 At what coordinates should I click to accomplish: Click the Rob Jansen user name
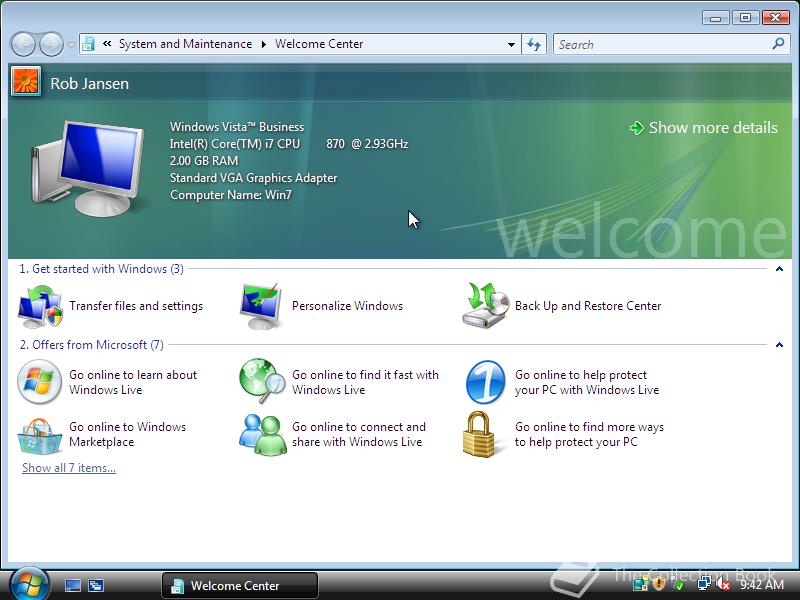click(89, 84)
